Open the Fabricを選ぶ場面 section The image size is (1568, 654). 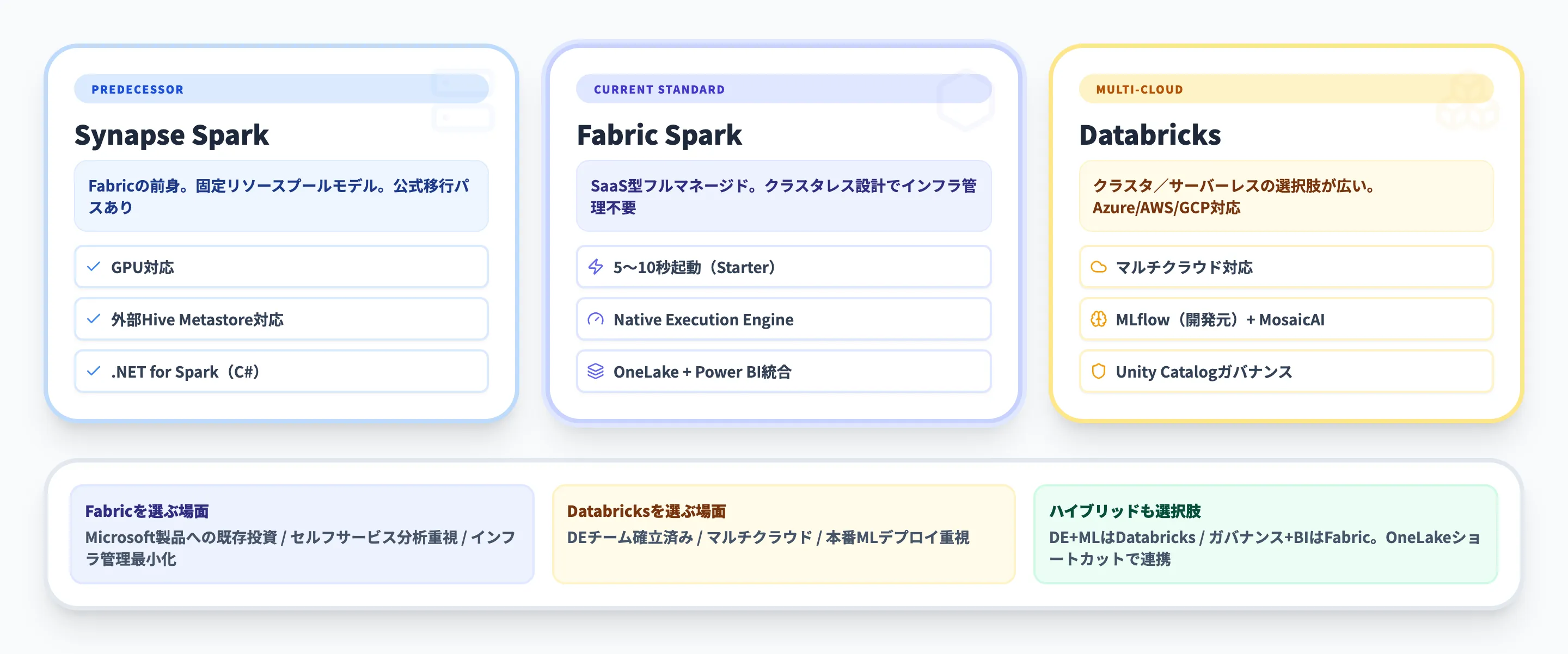coord(302,533)
